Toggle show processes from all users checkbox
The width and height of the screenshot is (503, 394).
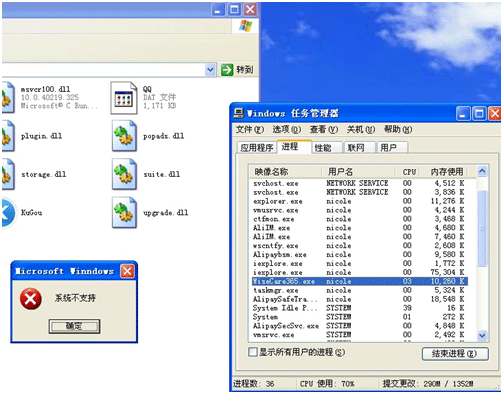tap(253, 352)
